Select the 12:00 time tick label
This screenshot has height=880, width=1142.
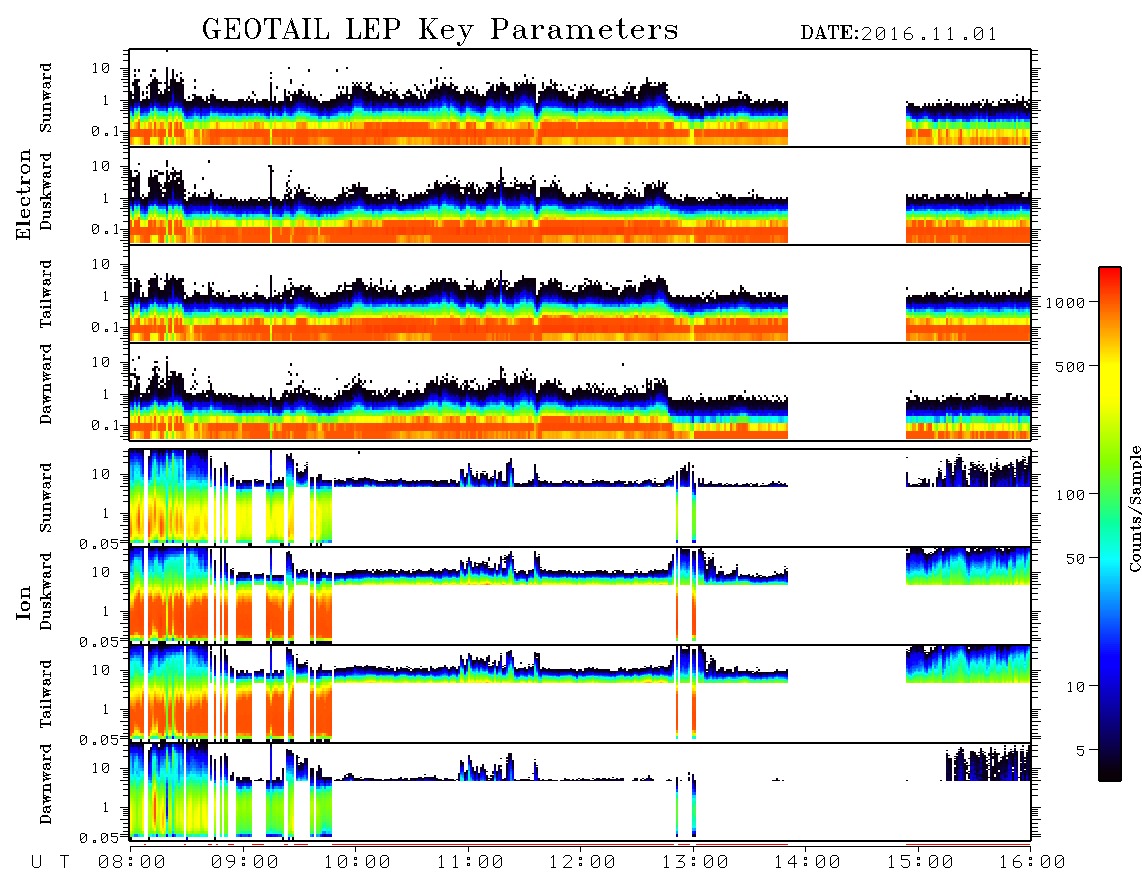click(x=582, y=863)
